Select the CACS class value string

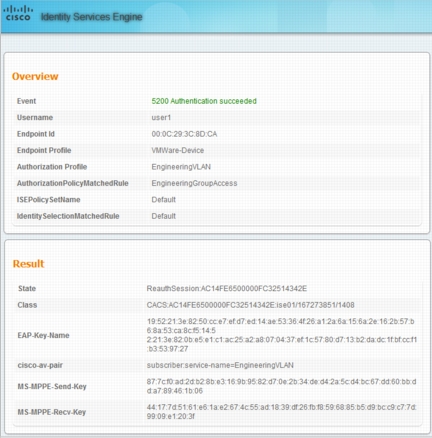[x=251, y=305]
